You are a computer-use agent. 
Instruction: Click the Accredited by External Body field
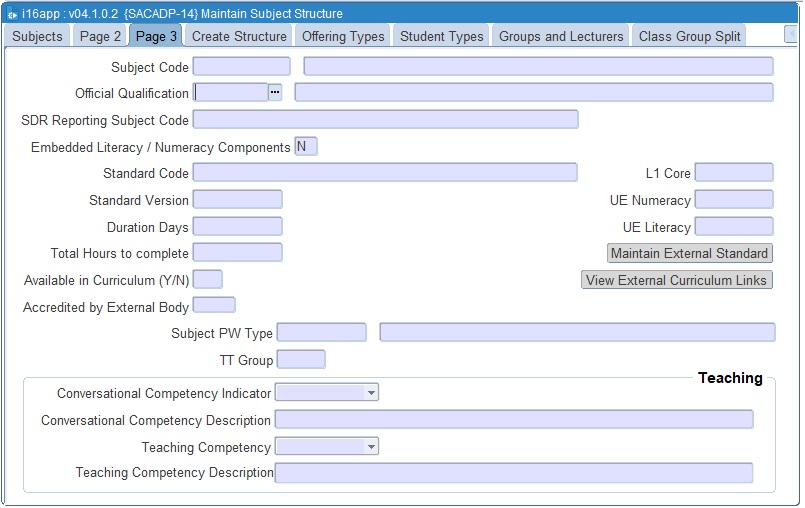click(214, 306)
